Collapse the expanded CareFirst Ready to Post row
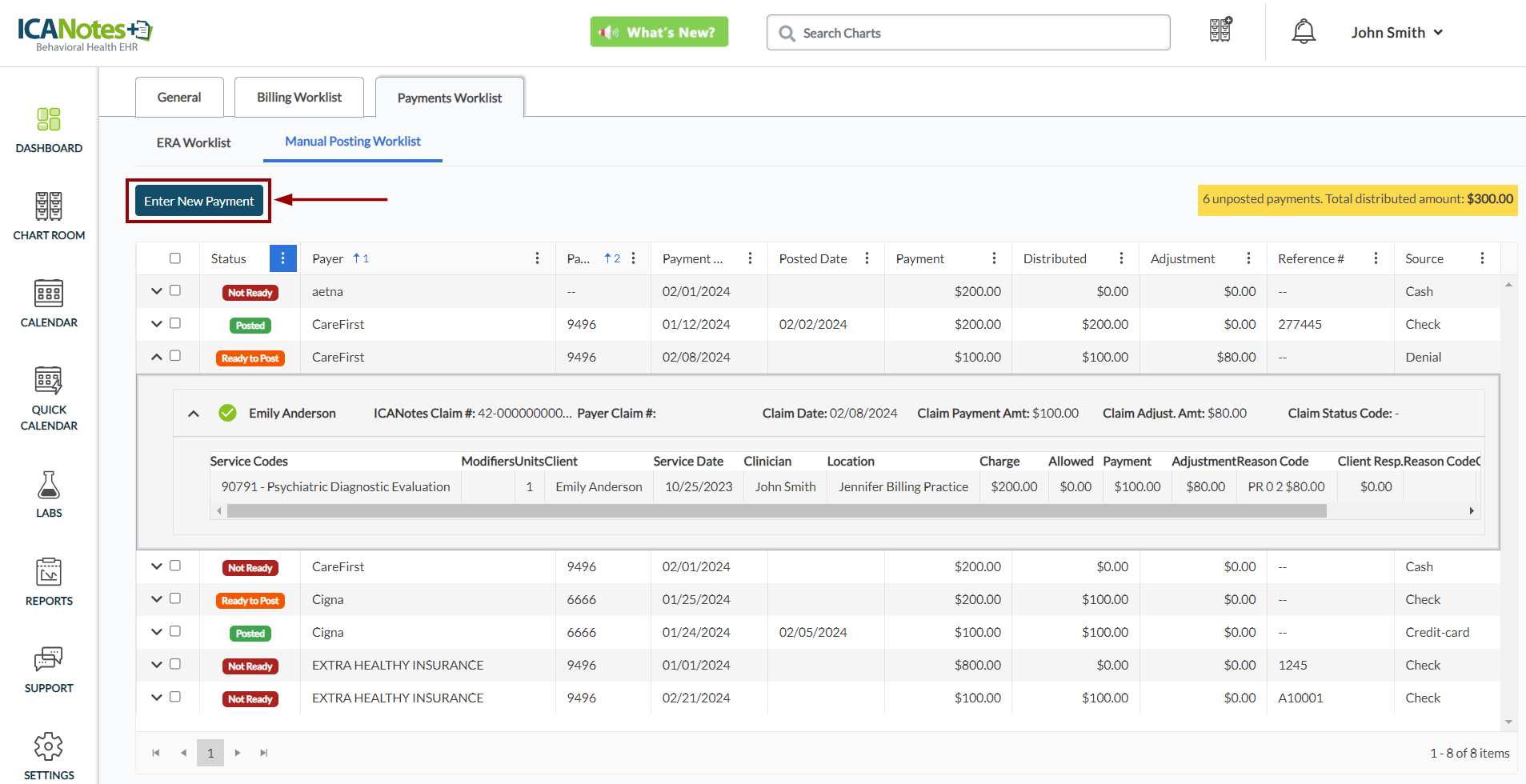Image resolution: width=1526 pixels, height=784 pixels. (x=157, y=357)
